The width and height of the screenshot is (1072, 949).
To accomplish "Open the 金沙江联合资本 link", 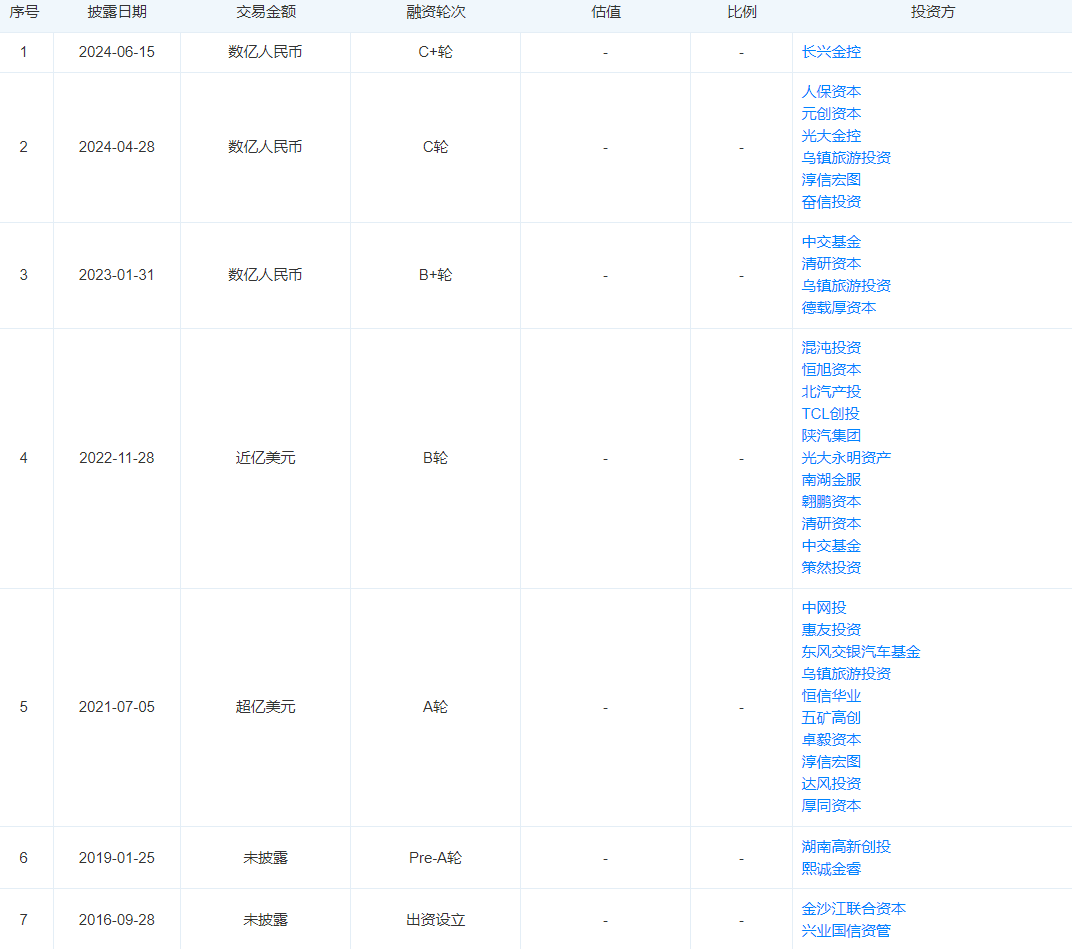I will pyautogui.click(x=853, y=909).
